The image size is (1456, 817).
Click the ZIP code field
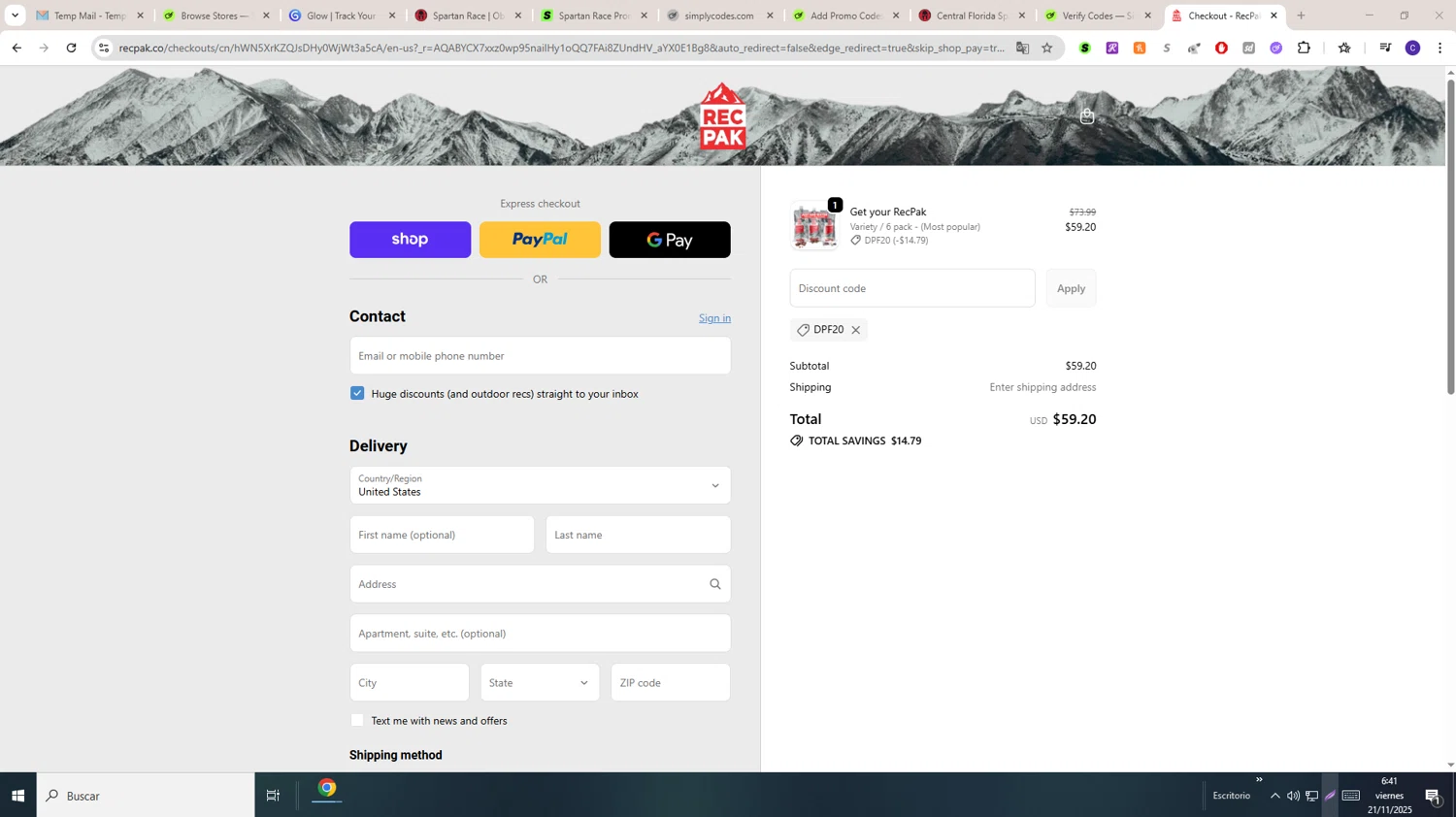671,682
